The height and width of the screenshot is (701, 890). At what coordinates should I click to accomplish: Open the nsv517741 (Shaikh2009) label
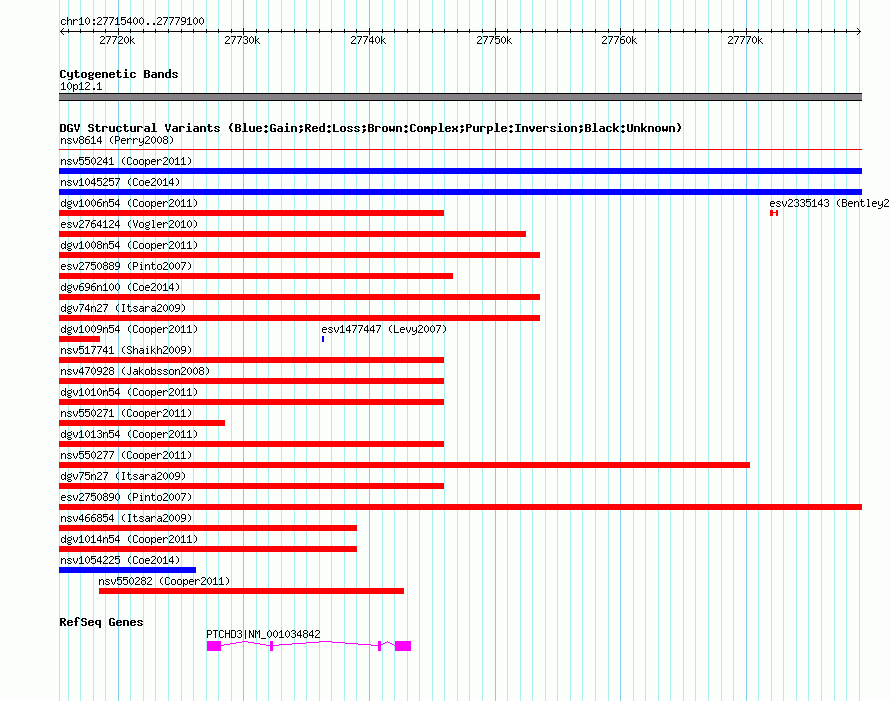point(126,350)
